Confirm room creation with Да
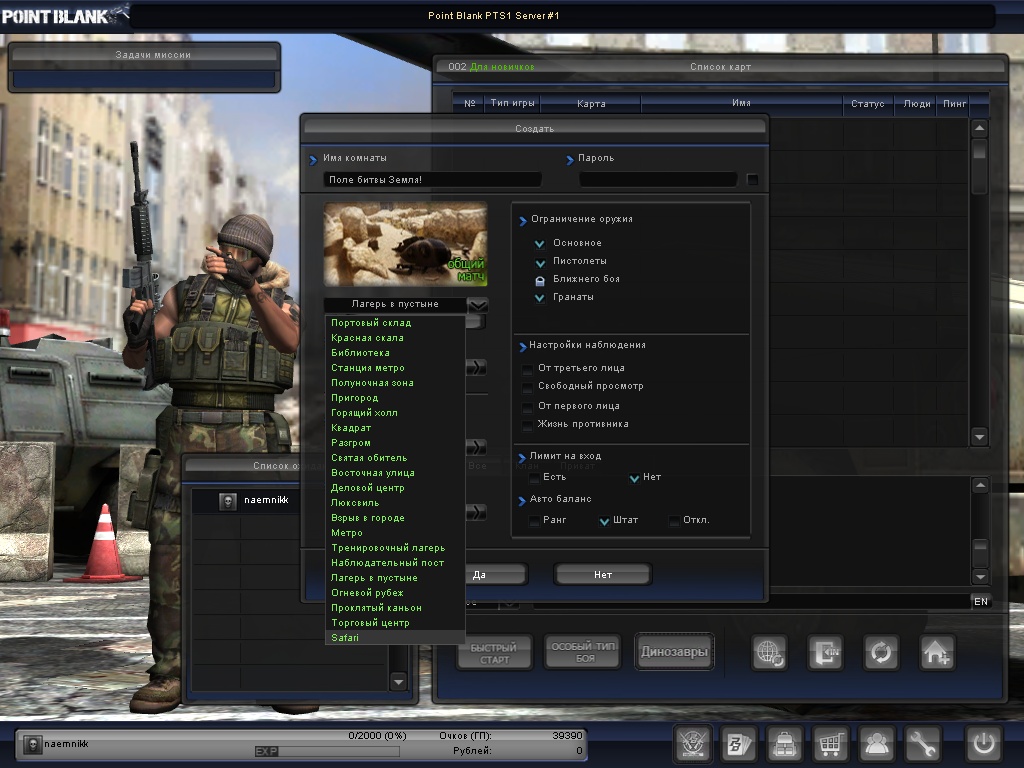The height and width of the screenshot is (768, 1024). click(x=494, y=575)
